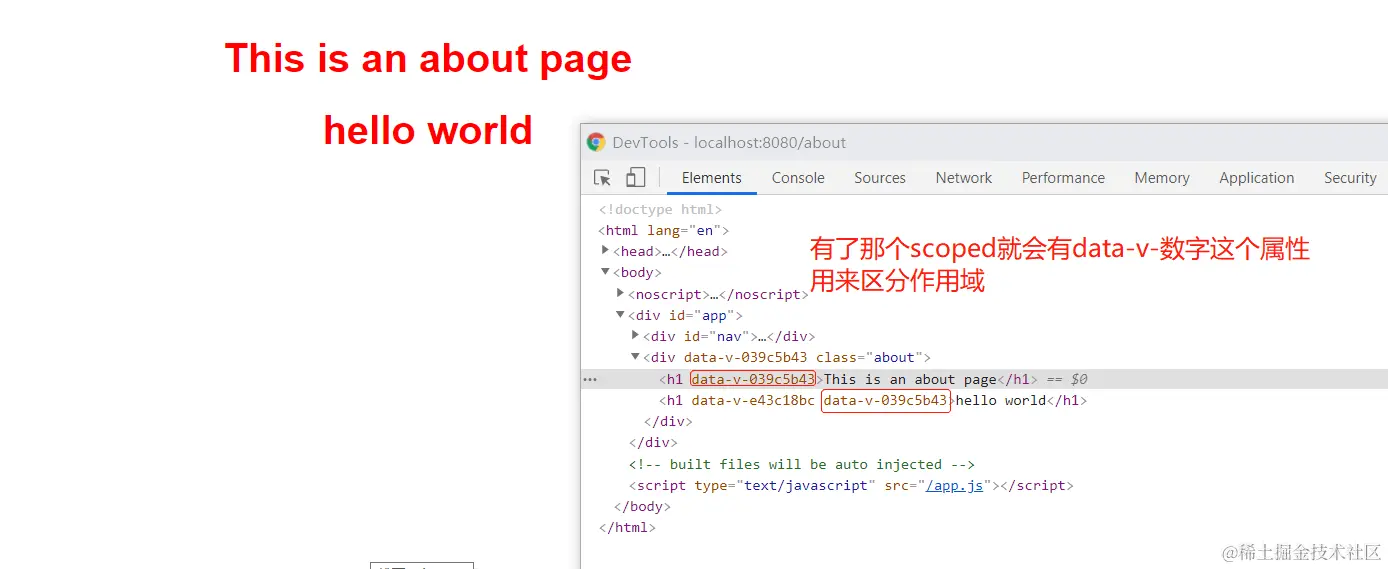Select the html lang="en" line
The width and height of the screenshot is (1388, 569).
pos(664,230)
